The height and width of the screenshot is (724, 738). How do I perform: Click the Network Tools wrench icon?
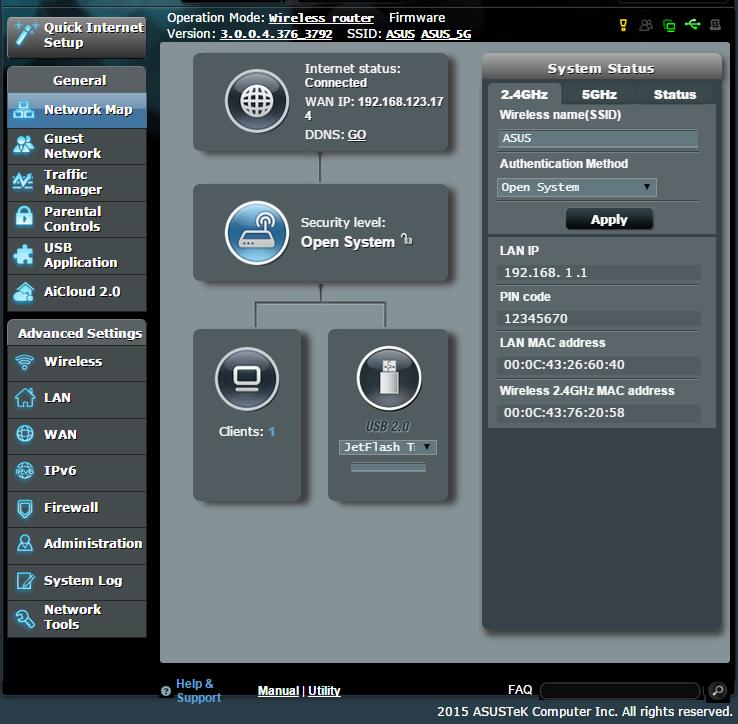[24, 618]
